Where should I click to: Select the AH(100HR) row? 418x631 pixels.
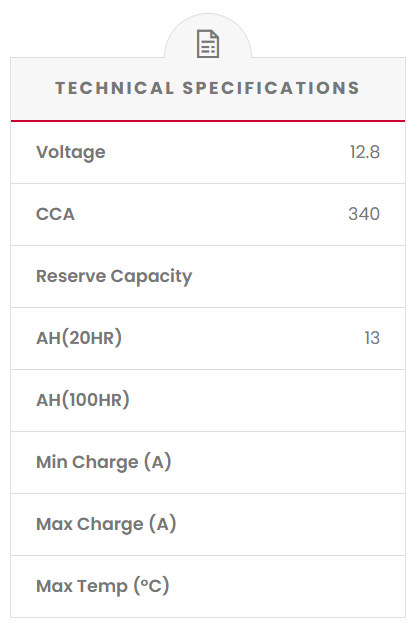208,400
